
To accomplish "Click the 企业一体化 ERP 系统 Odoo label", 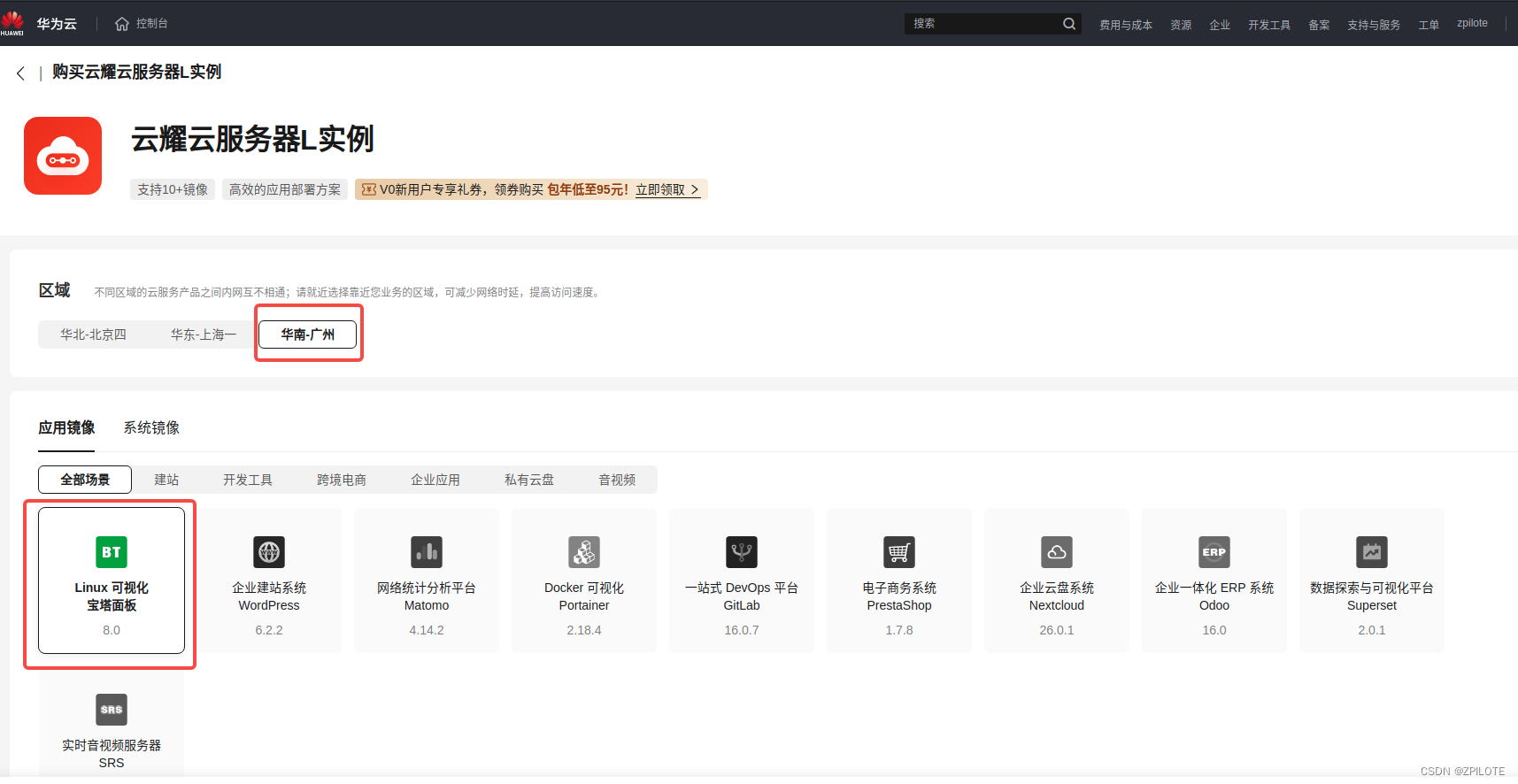I will (x=1214, y=596).
